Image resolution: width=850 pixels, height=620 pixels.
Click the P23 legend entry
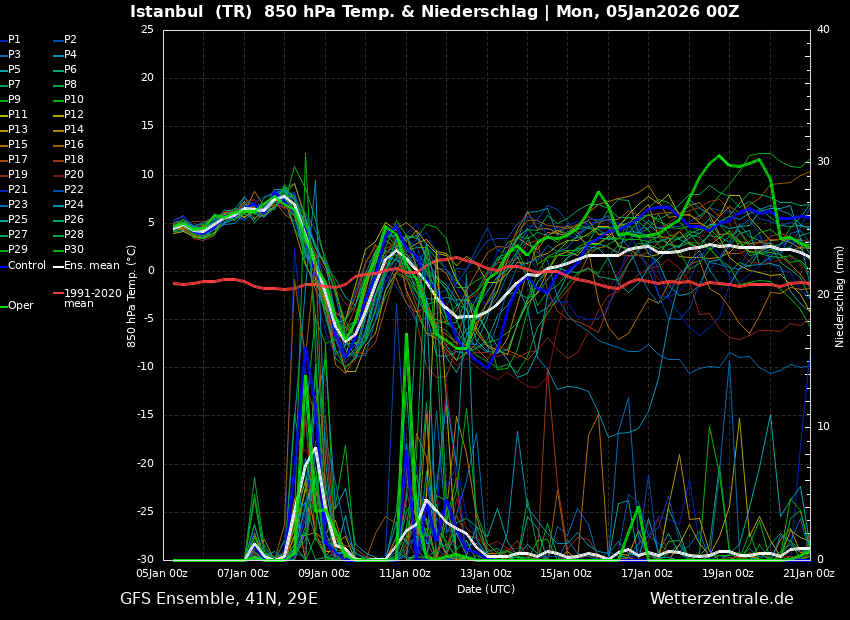pyautogui.click(x=17, y=204)
